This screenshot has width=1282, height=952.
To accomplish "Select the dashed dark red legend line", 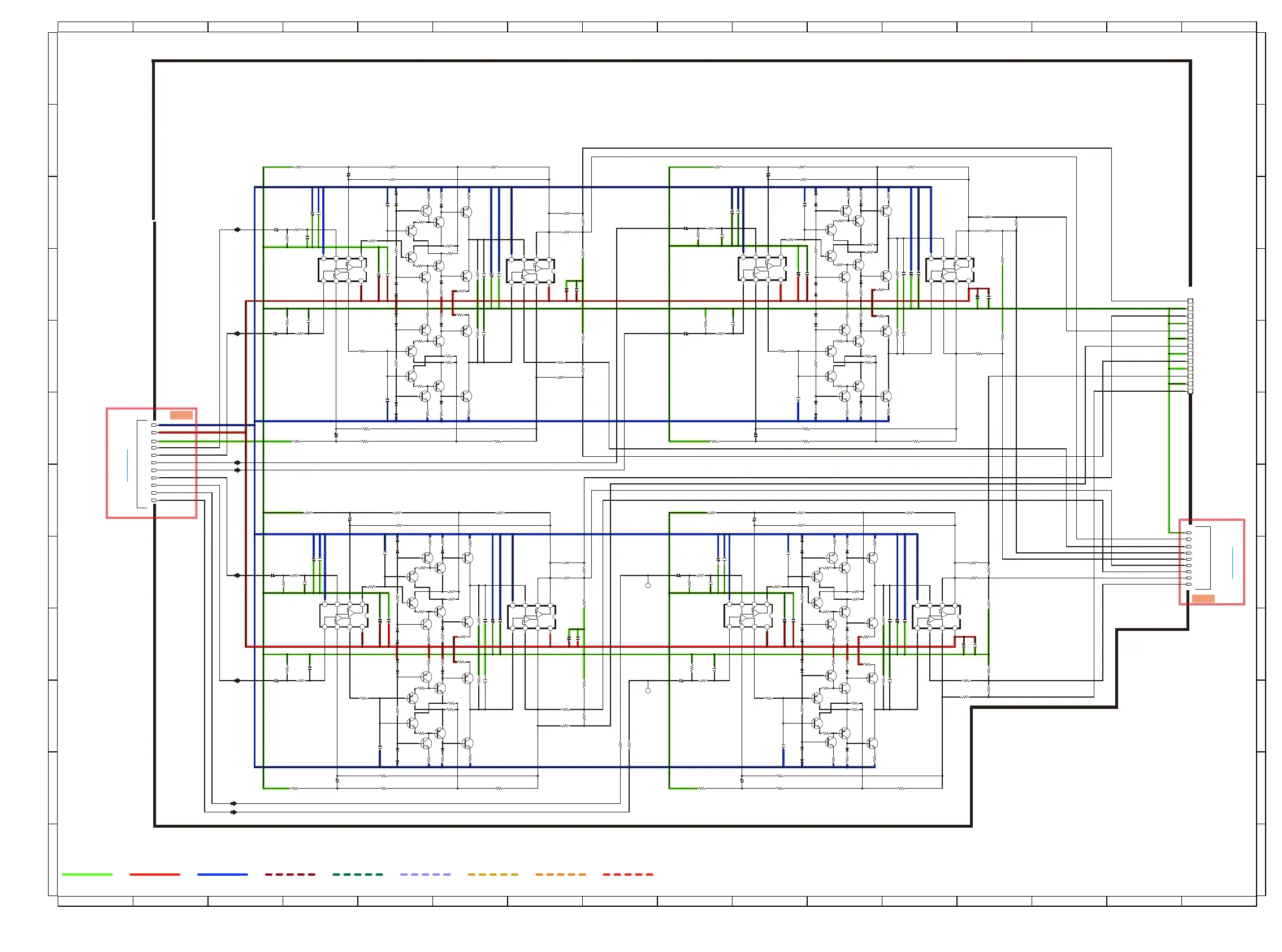I will tap(290, 875).
